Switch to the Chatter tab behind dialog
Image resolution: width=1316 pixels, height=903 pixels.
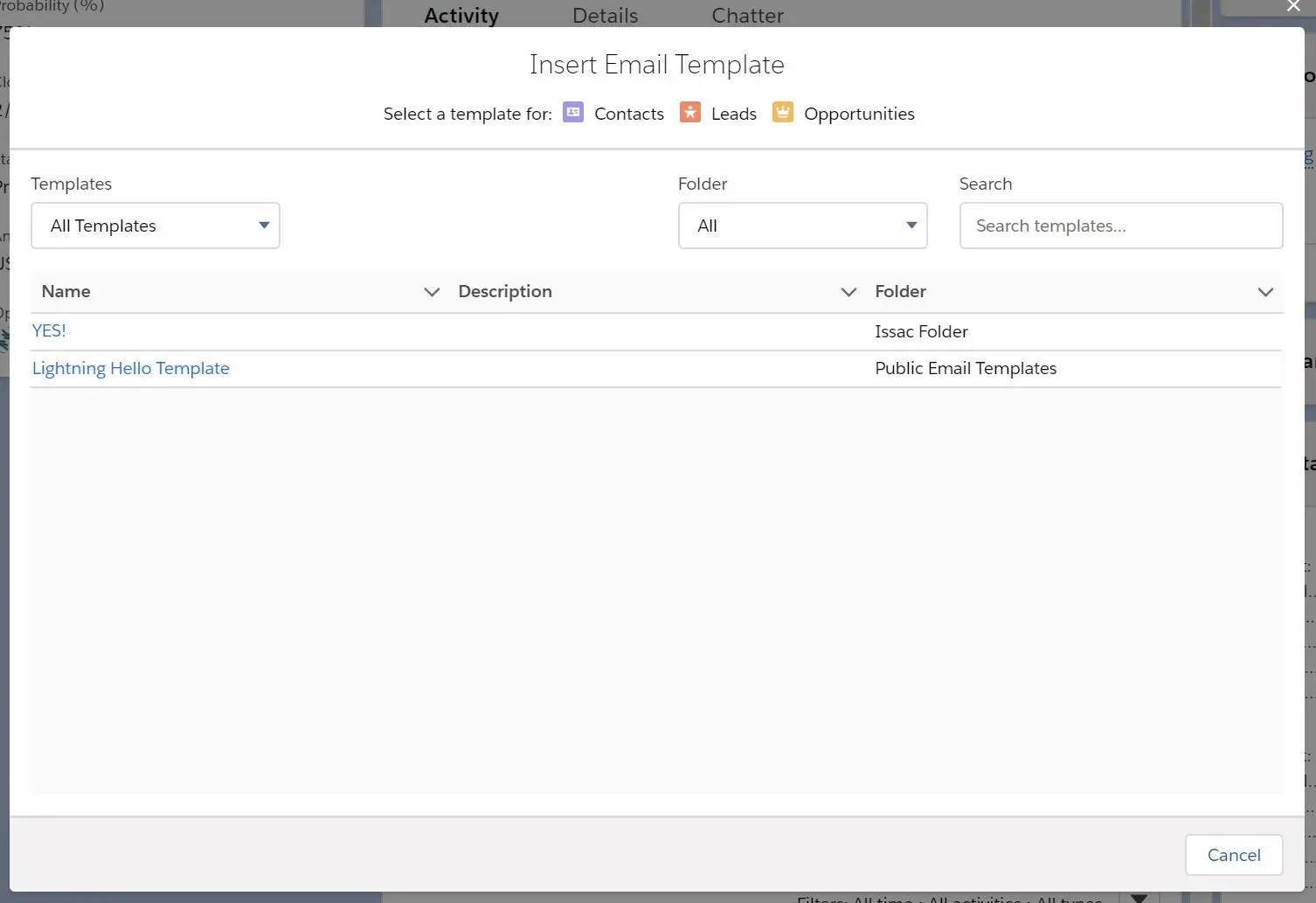pos(748,16)
